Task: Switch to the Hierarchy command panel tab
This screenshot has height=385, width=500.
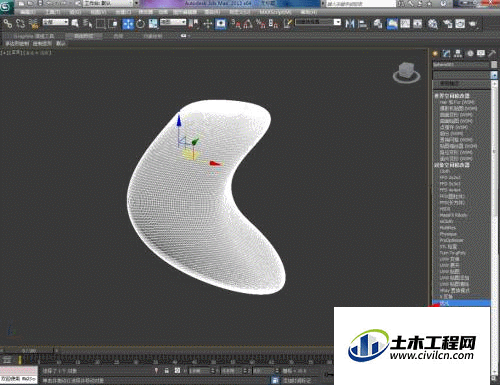Action: tap(458, 54)
